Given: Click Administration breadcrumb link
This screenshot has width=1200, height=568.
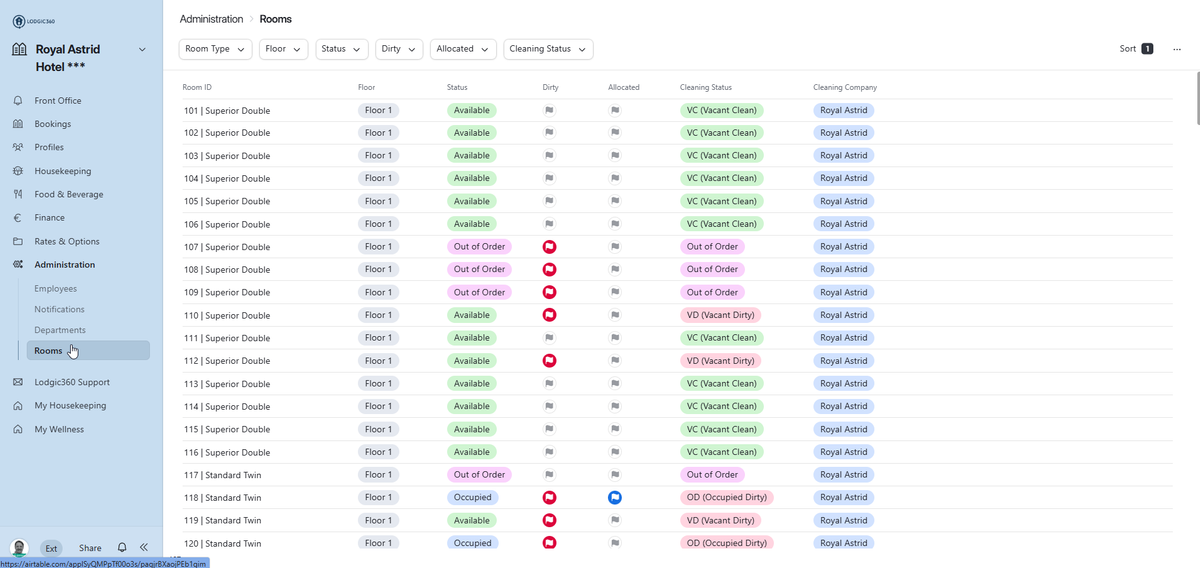Looking at the screenshot, I should [211, 19].
